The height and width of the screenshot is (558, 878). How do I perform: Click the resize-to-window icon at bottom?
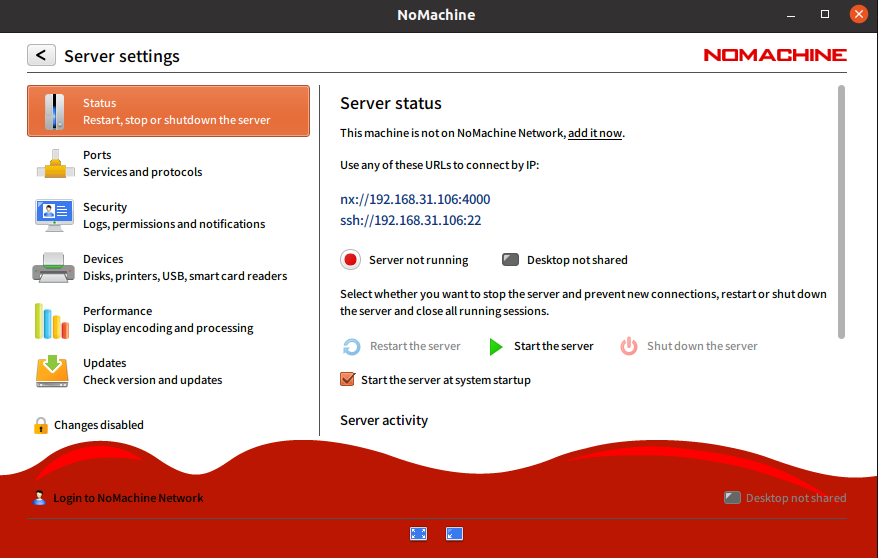click(x=454, y=534)
